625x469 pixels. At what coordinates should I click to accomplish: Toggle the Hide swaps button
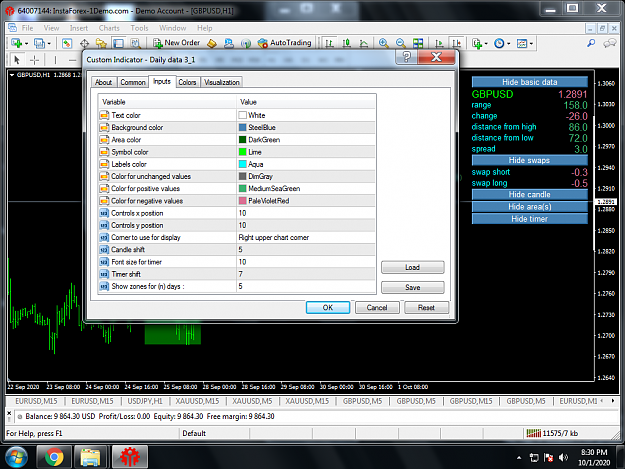tap(529, 160)
